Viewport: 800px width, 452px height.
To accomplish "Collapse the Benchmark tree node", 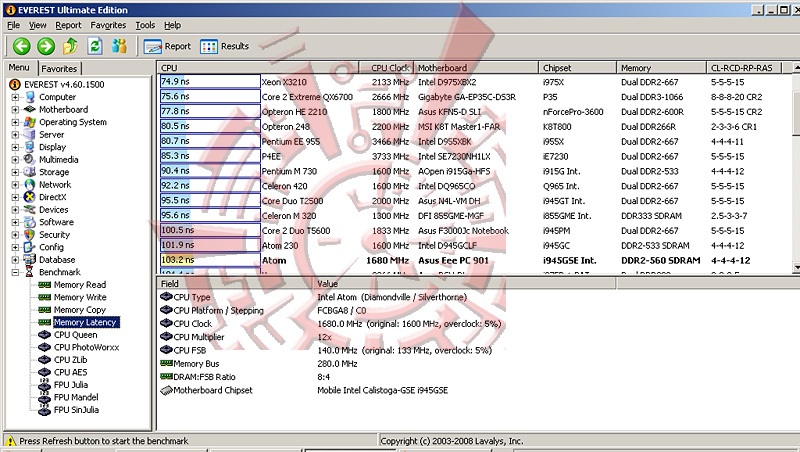I will tap(15, 272).
